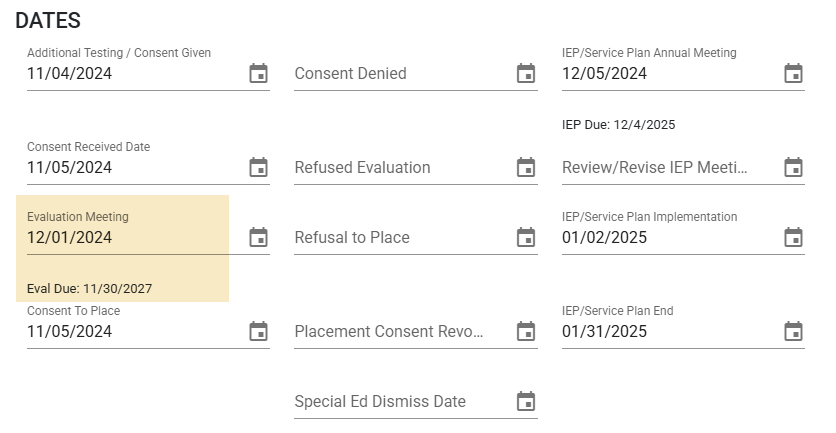Open calendar for Evaluation Meeting date
This screenshot has width=836, height=433.
(259, 238)
